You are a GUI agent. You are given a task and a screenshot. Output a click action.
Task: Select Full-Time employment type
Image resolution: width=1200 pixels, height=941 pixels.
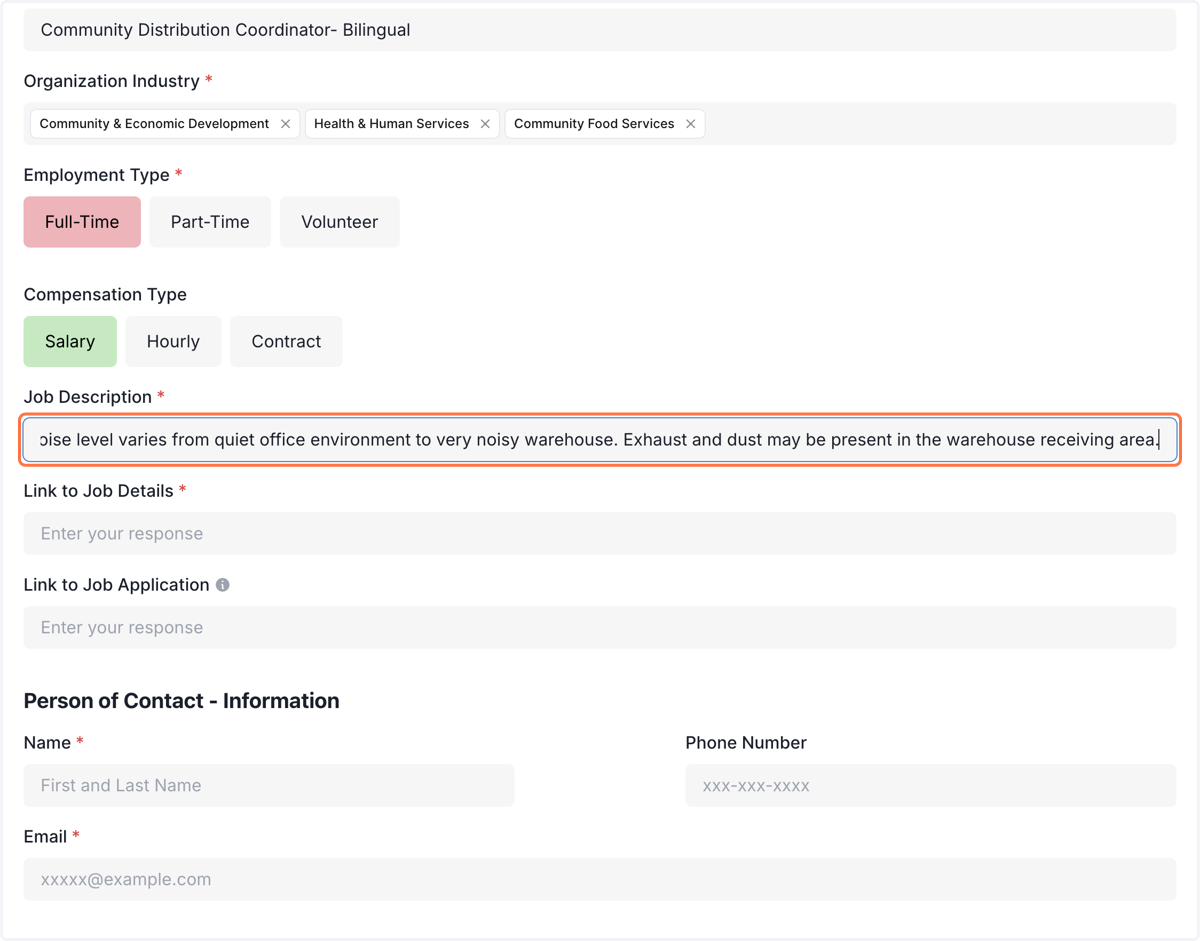(82, 222)
